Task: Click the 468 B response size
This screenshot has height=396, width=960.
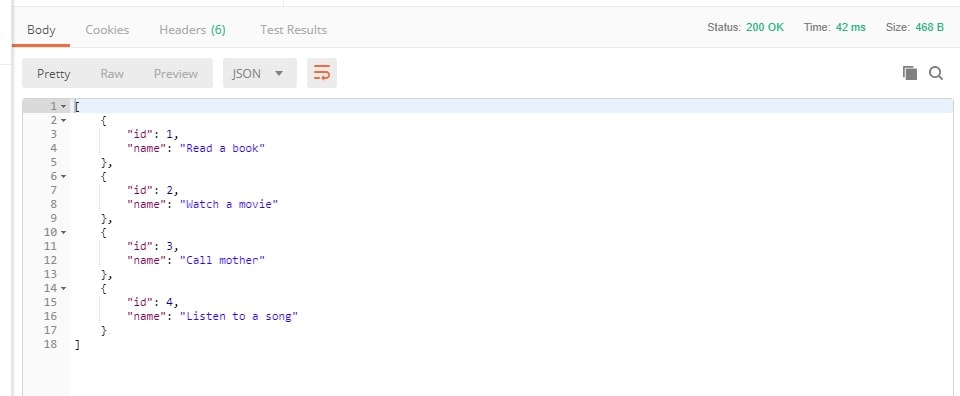Action: [x=929, y=28]
